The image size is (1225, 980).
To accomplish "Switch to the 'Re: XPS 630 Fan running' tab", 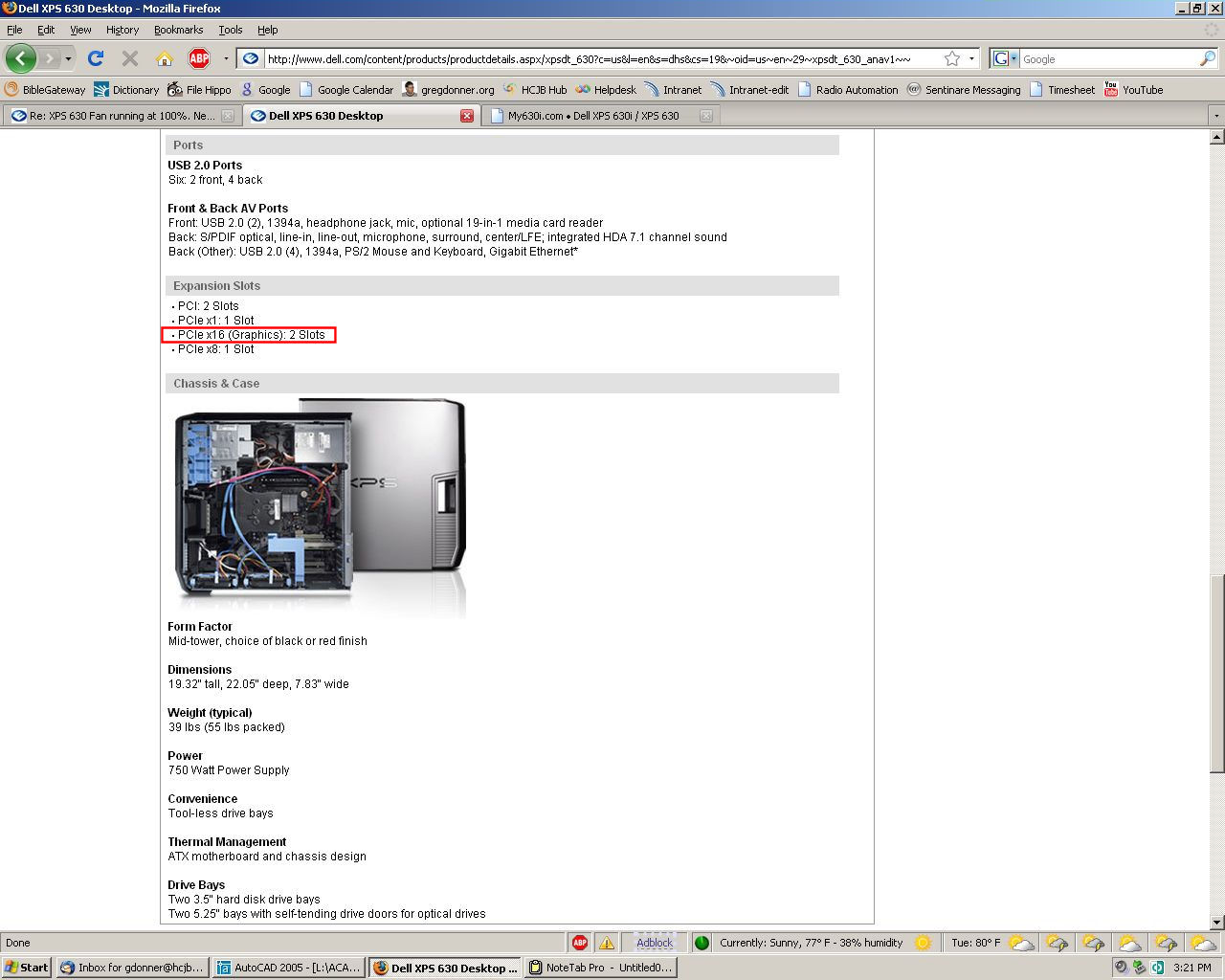I will click(122, 116).
